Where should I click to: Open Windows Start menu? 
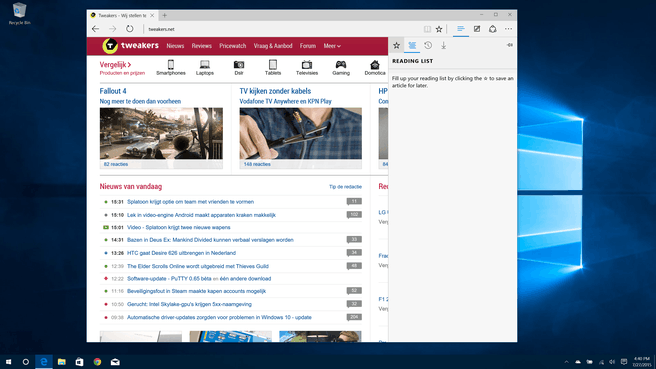tap(8, 362)
